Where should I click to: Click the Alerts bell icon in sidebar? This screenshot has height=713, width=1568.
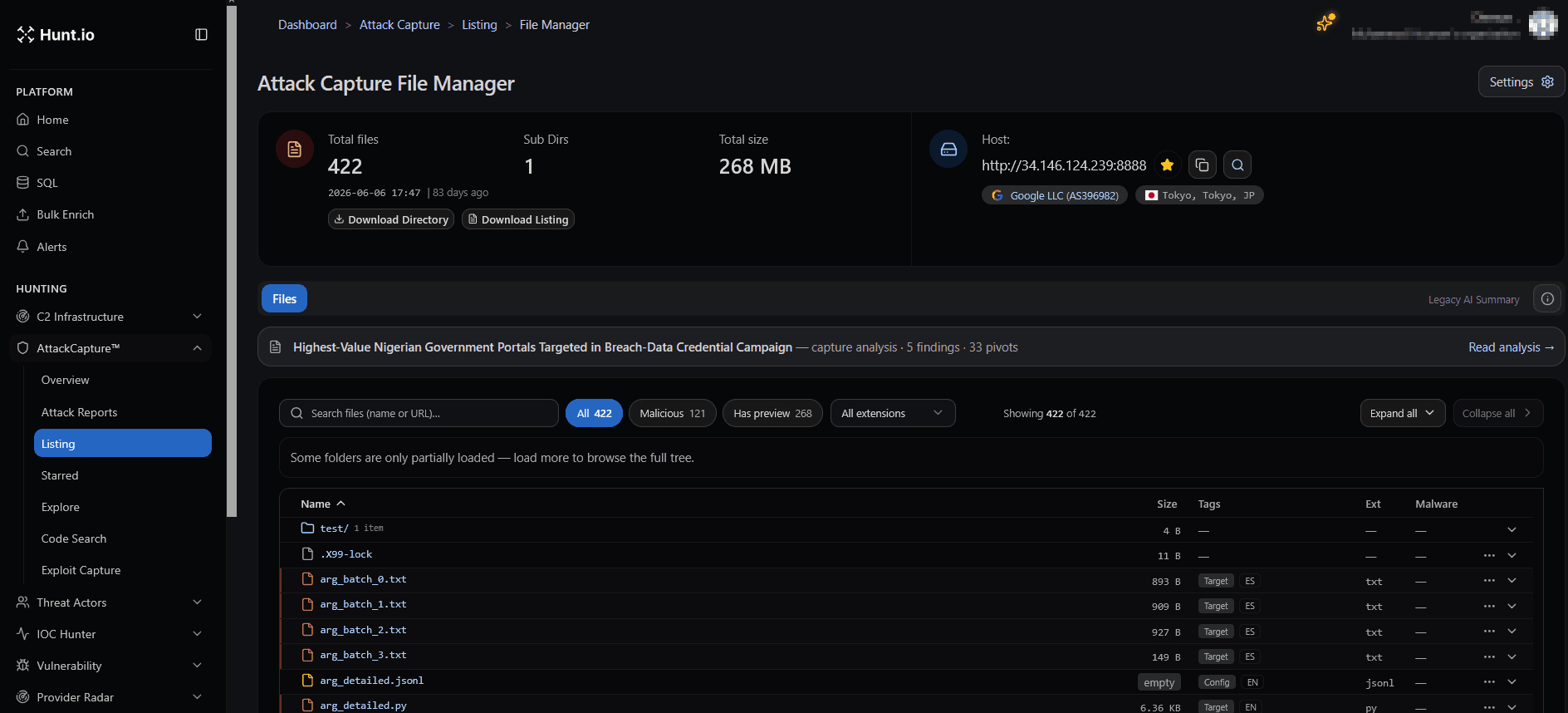click(x=23, y=247)
